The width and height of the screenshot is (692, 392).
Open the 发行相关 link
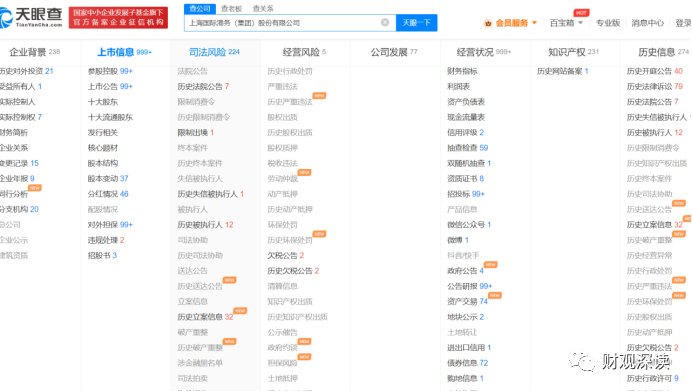tap(102, 132)
